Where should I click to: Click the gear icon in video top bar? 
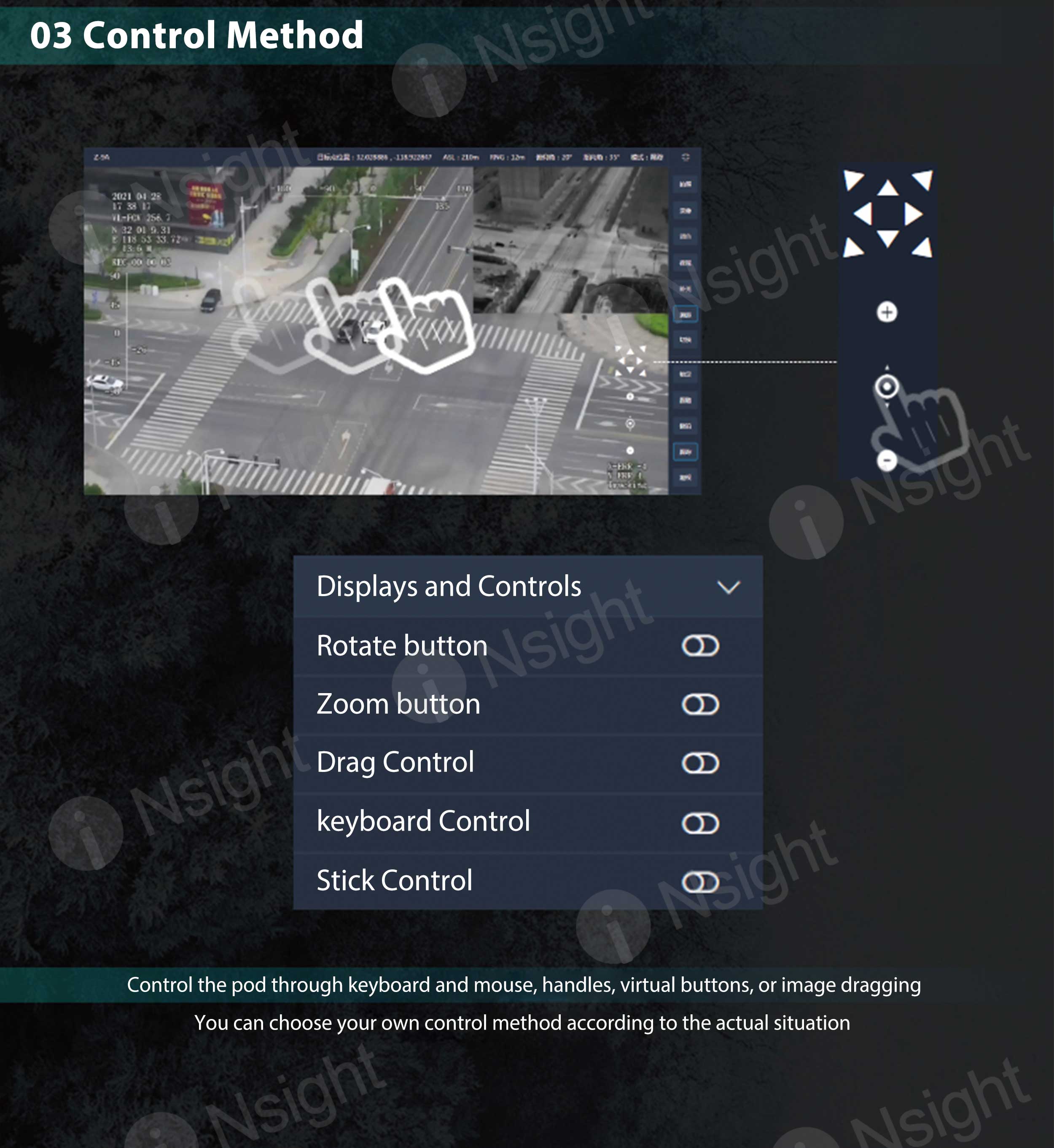686,157
